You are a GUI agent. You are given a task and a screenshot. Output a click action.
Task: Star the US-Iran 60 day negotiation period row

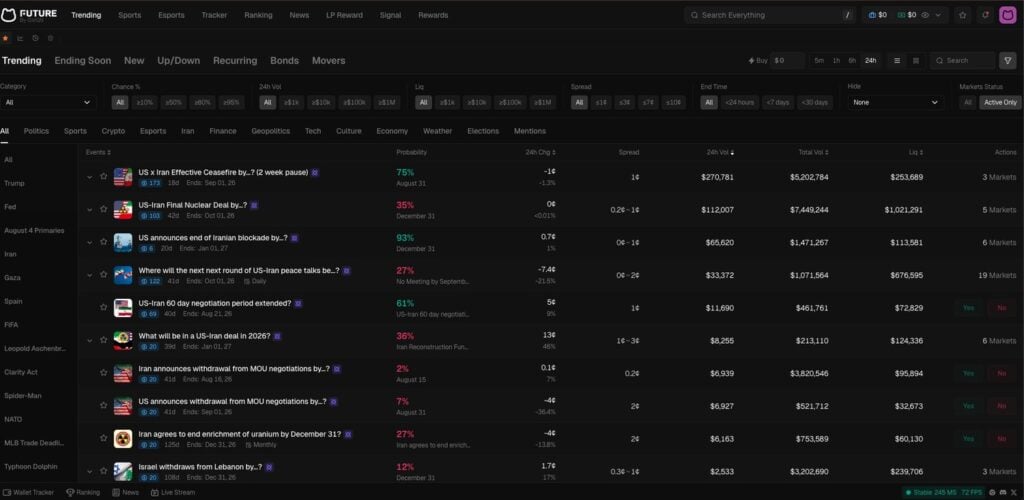click(103, 307)
